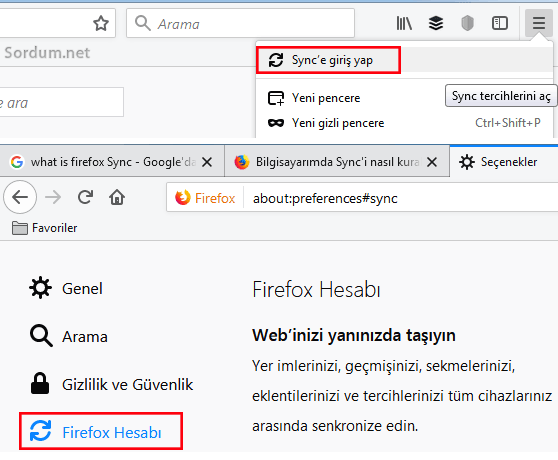Select the Seçenekler tab
The image size is (558, 460).
pyautogui.click(x=504, y=162)
